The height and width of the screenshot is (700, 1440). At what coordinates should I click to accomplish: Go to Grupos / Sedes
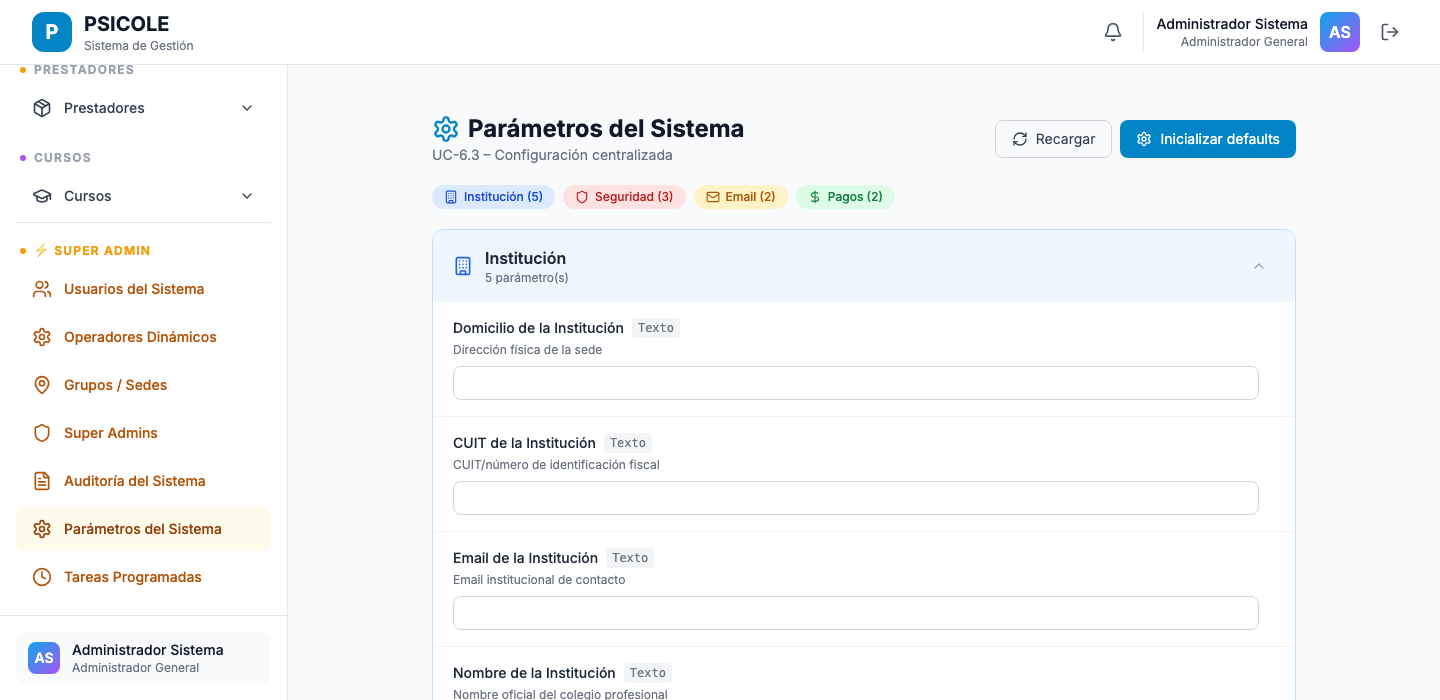click(x=143, y=385)
